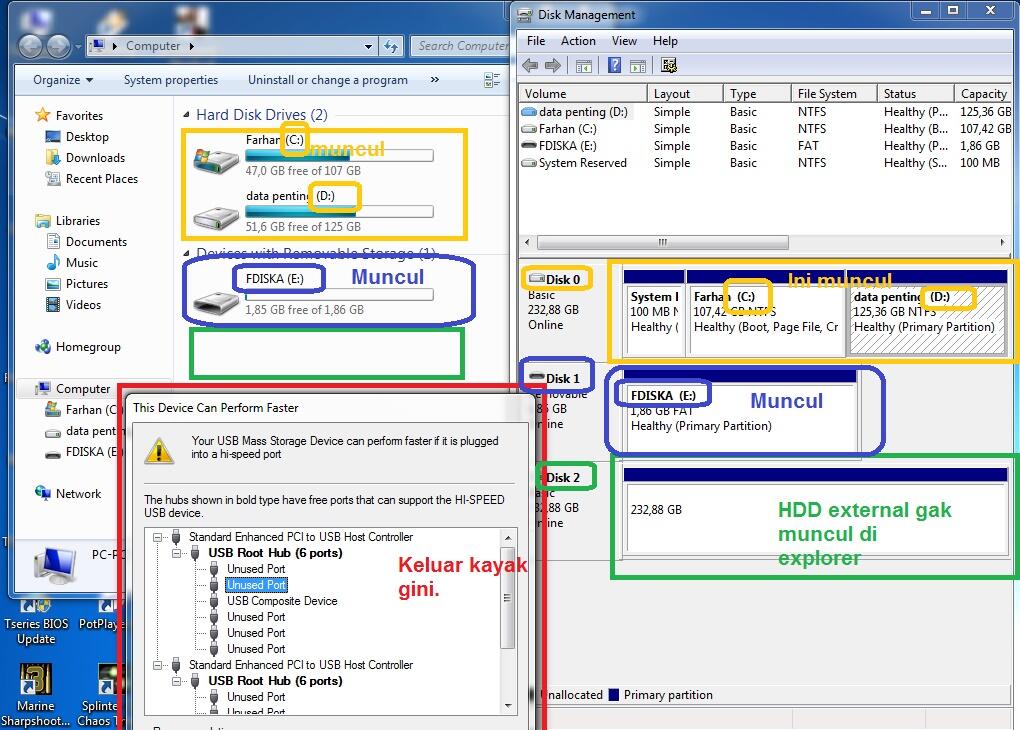This screenshot has height=730, width=1020.
Task: Select the highlighted Unused Port entry
Action: tap(256, 585)
